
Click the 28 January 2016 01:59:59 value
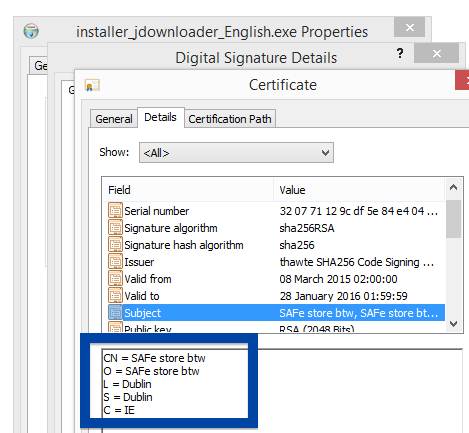(x=343, y=296)
